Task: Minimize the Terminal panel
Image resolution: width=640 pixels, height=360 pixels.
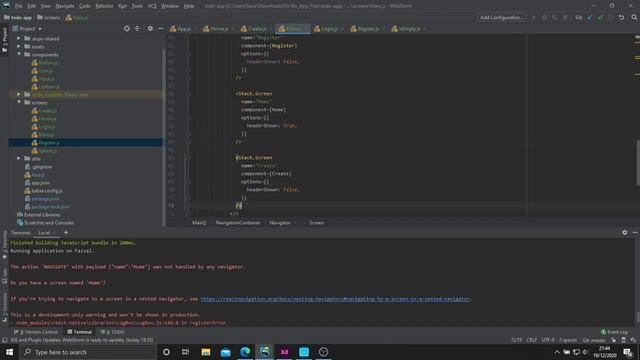Action: point(635,232)
